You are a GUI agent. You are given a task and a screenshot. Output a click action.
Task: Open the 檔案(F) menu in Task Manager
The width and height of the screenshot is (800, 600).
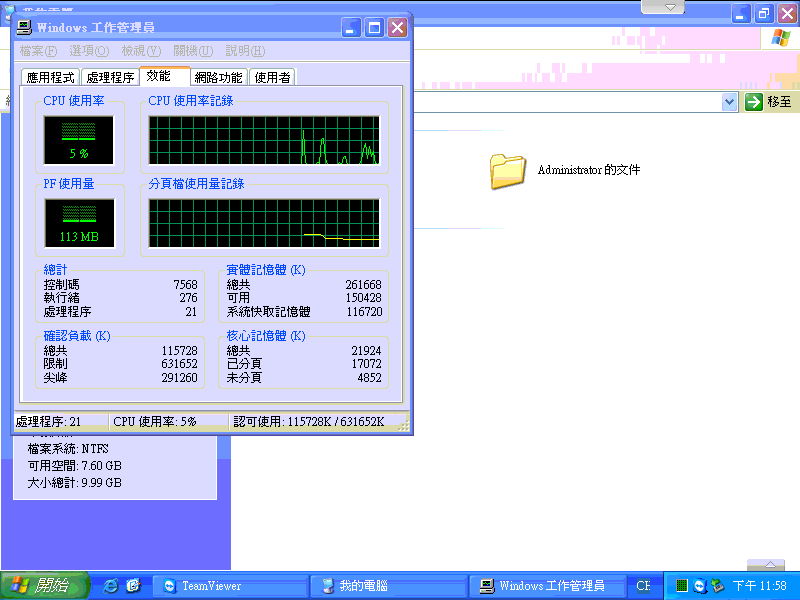click(38, 51)
